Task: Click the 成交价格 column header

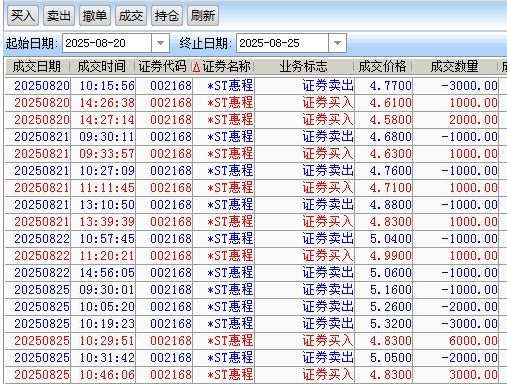Action: tap(383, 67)
